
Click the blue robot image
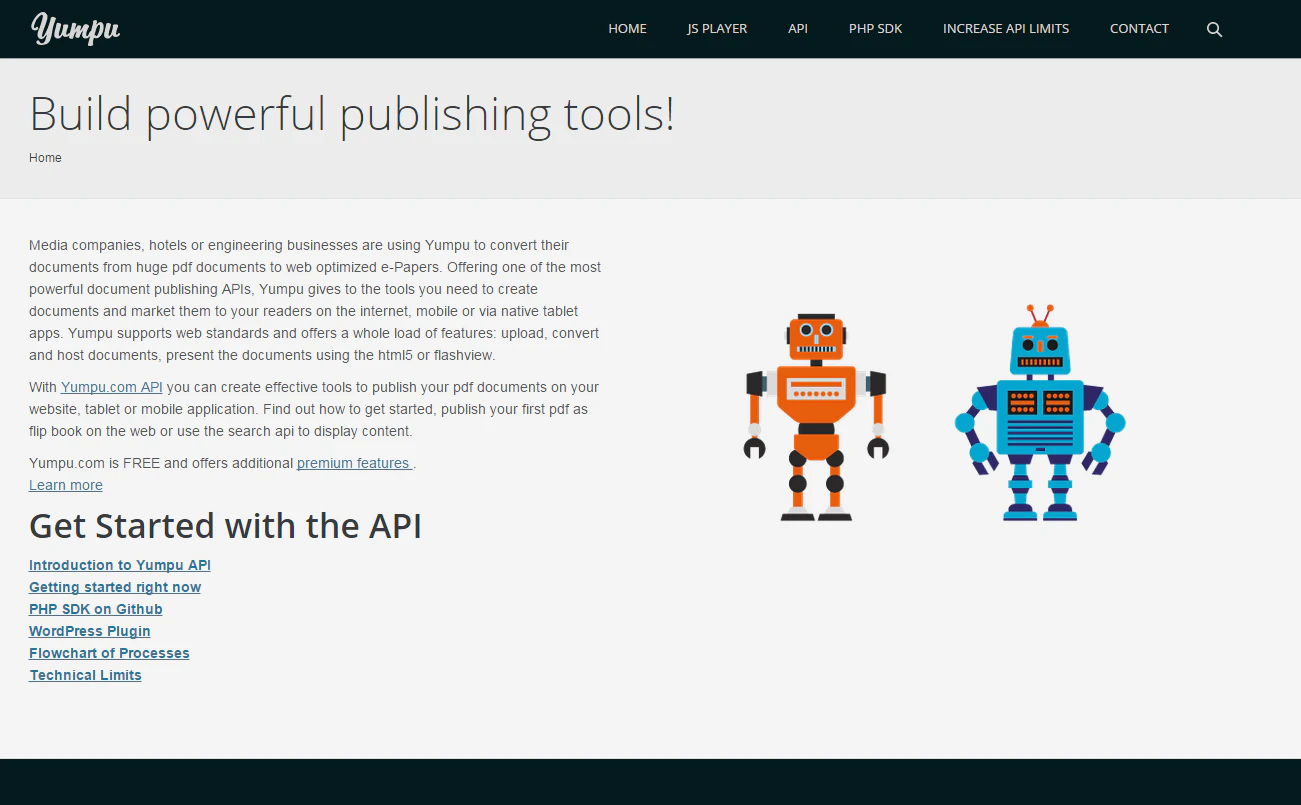pos(1040,413)
